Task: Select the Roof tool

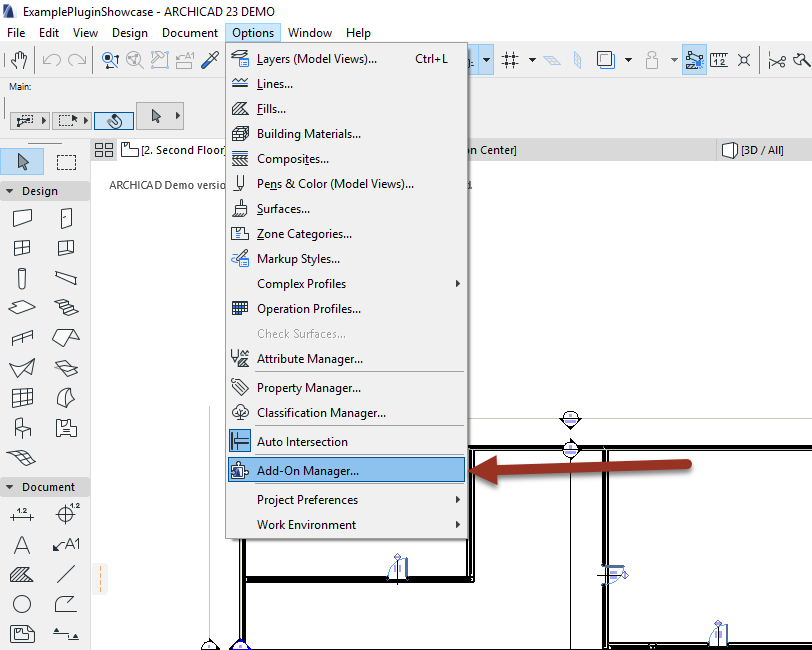Action: pyautogui.click(x=66, y=338)
